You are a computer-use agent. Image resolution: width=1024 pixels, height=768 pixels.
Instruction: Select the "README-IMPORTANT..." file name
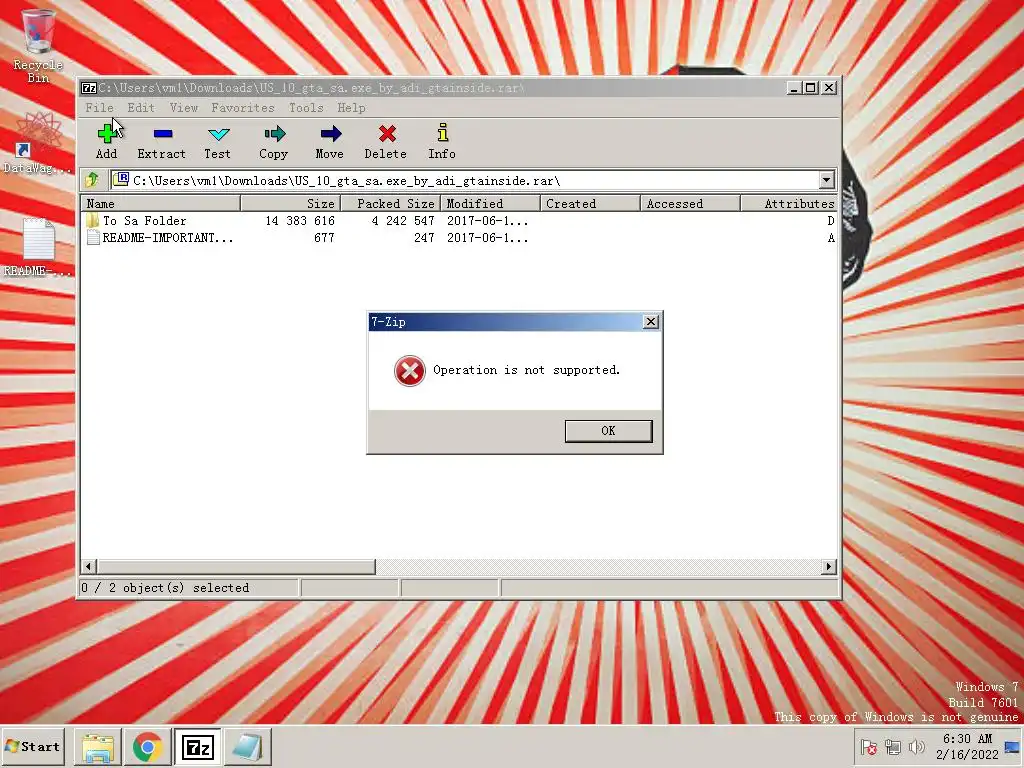point(168,238)
